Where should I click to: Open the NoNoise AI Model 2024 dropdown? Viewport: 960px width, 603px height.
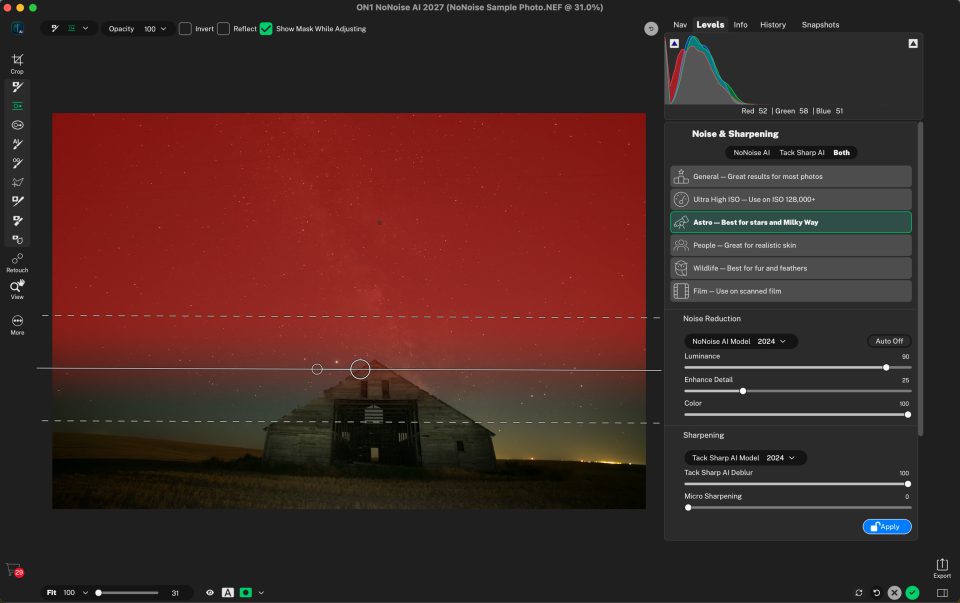740,341
